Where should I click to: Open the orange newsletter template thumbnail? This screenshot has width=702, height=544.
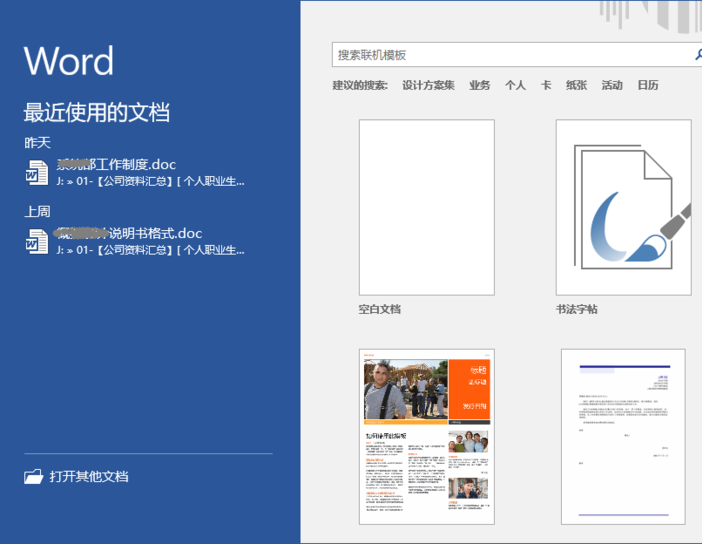pos(426,436)
